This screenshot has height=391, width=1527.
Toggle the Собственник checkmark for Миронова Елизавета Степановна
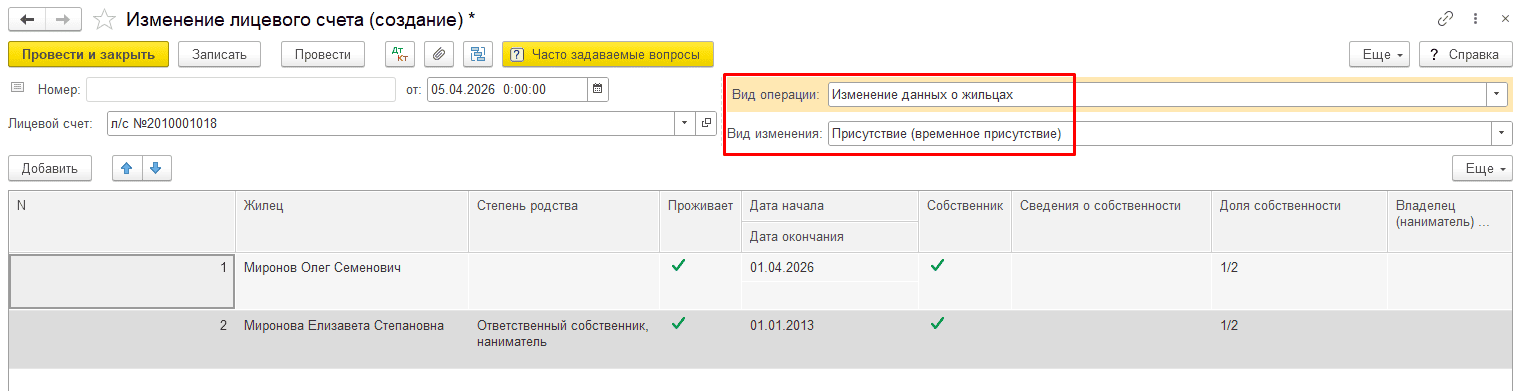pos(938,324)
